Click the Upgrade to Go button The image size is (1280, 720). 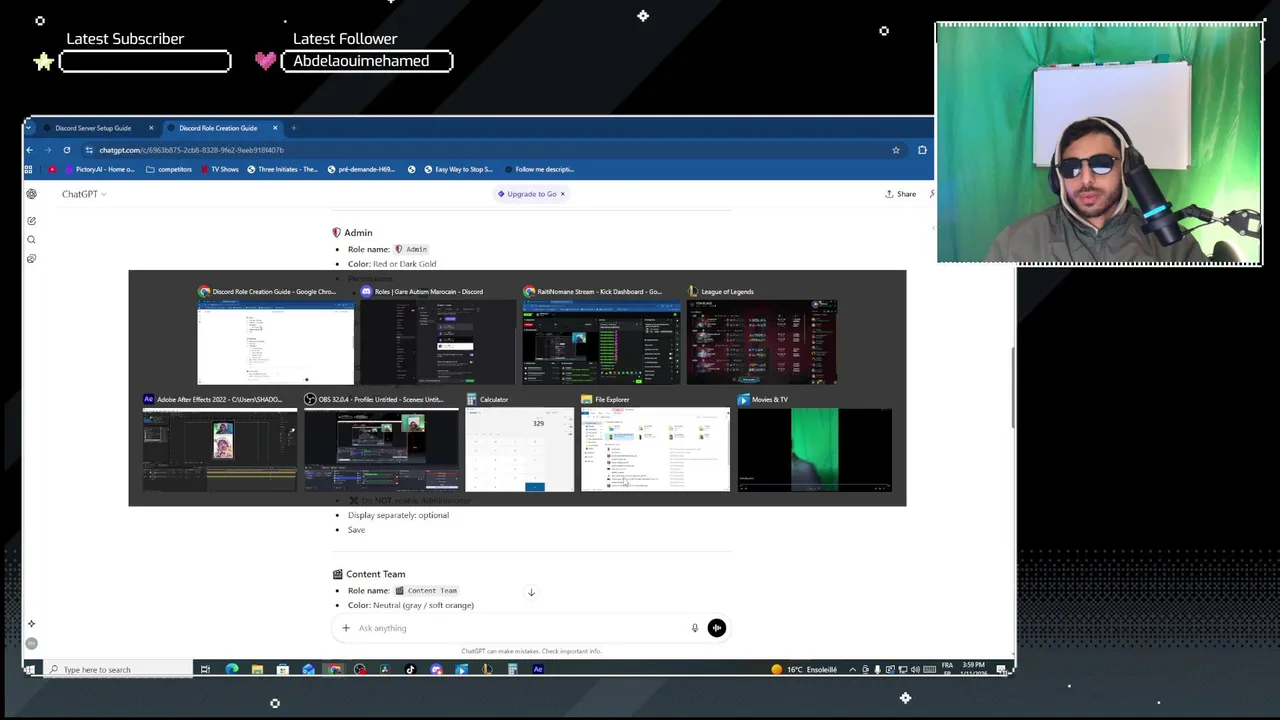pos(527,194)
